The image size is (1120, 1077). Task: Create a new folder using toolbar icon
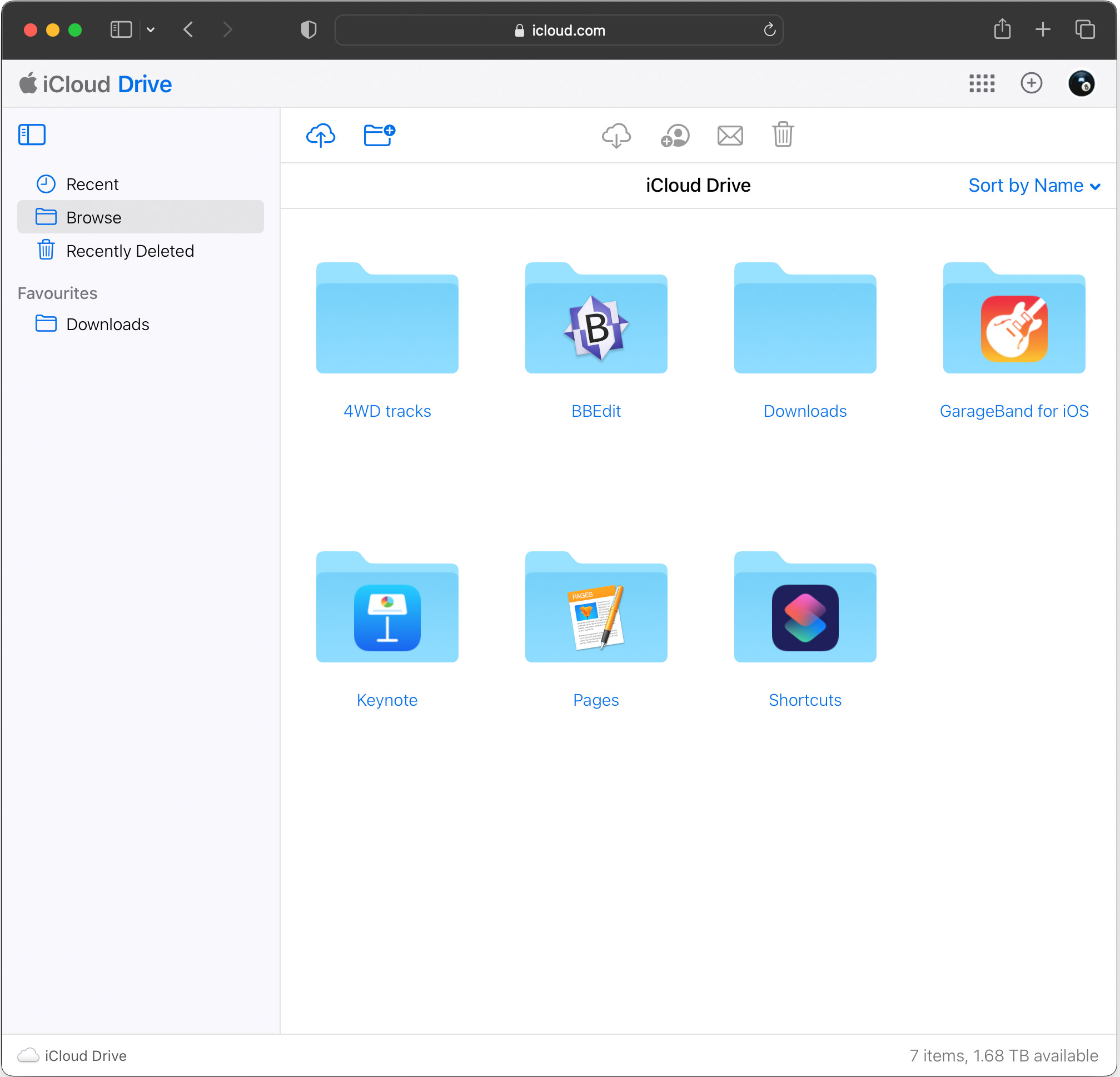tap(380, 136)
